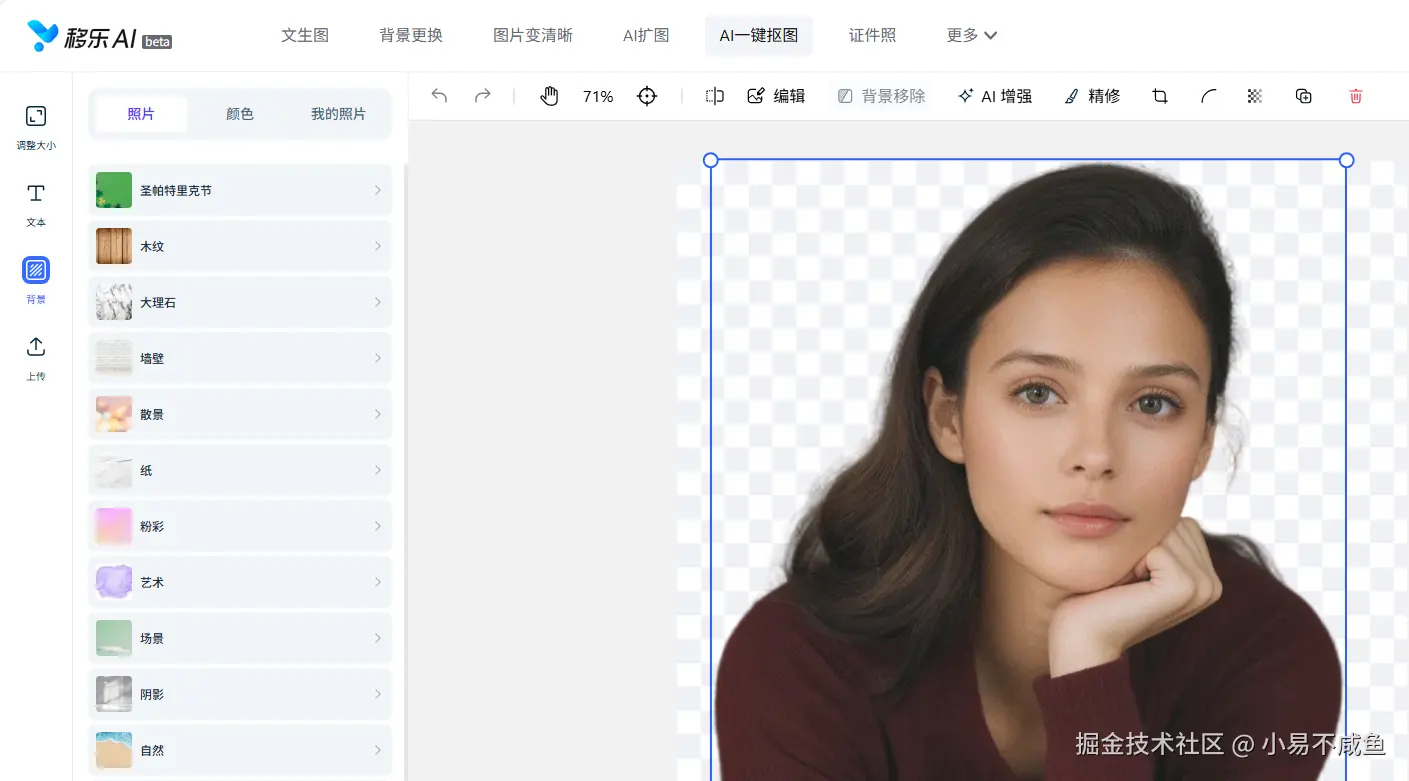This screenshot has width=1409, height=781.
Task: Click the 圣帕特里克节 green thumbnail
Action: (114, 190)
